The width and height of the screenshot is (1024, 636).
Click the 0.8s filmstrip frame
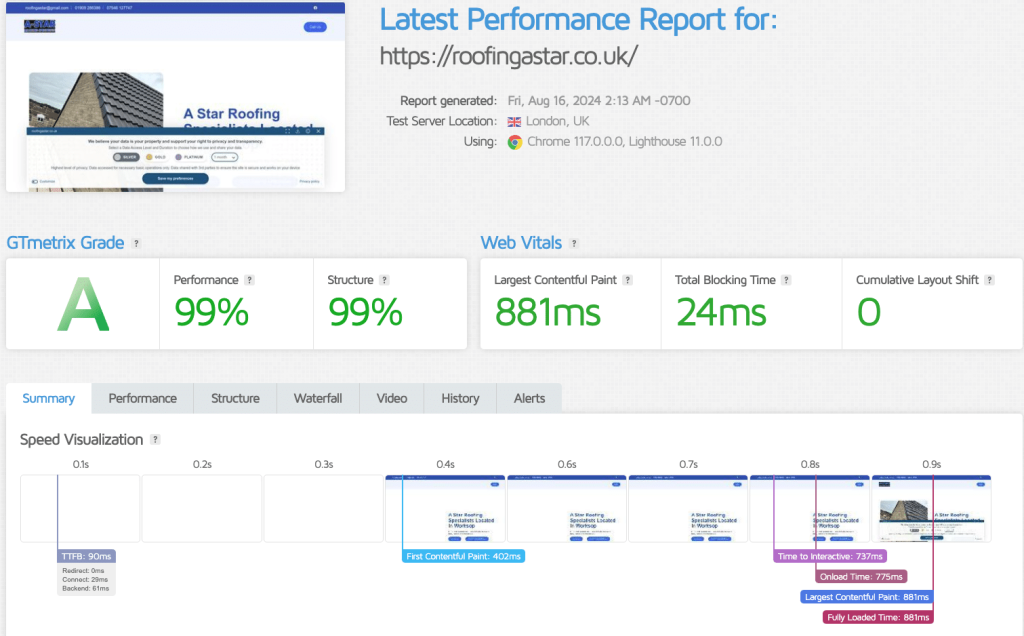[810, 509]
